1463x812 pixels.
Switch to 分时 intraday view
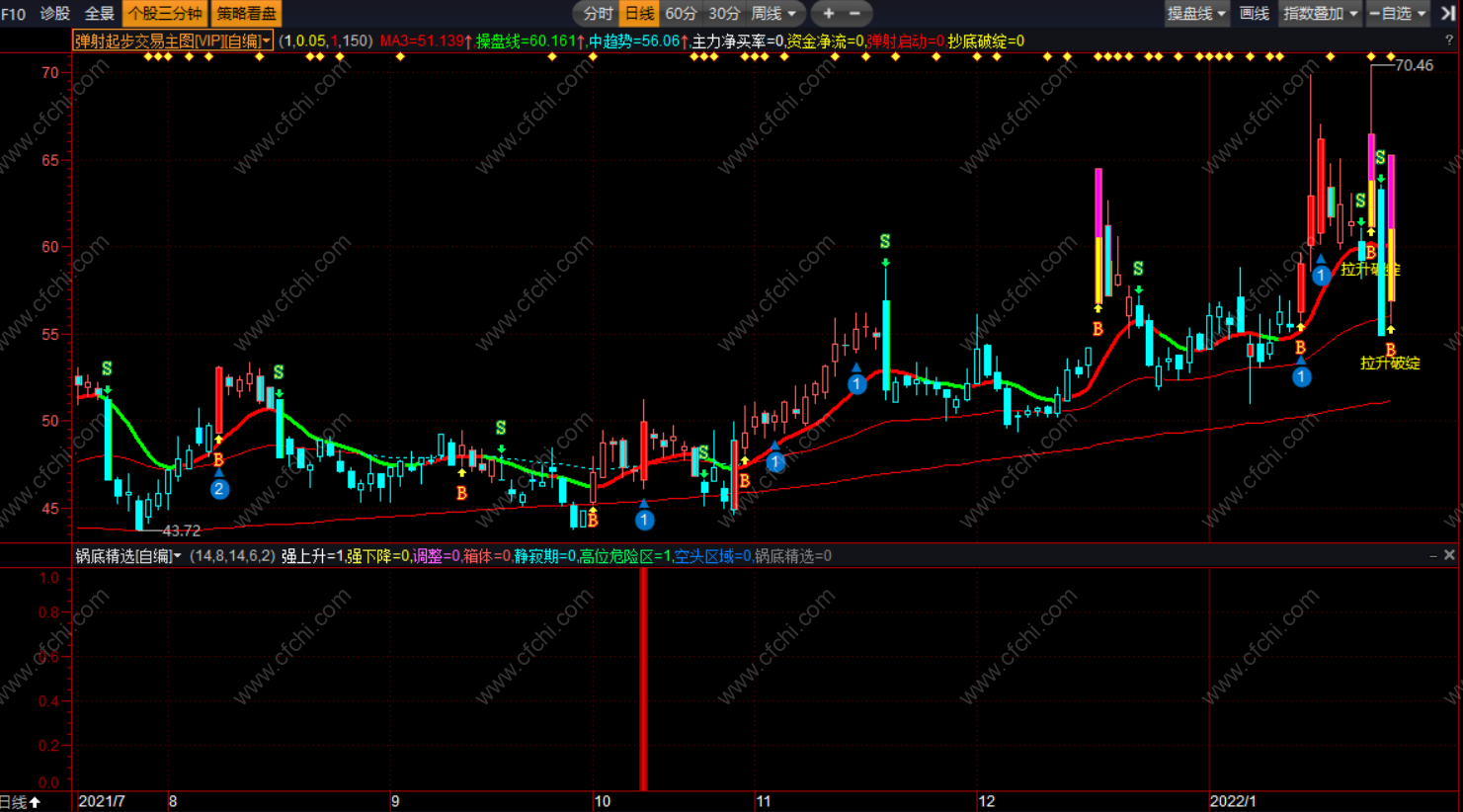[x=598, y=13]
